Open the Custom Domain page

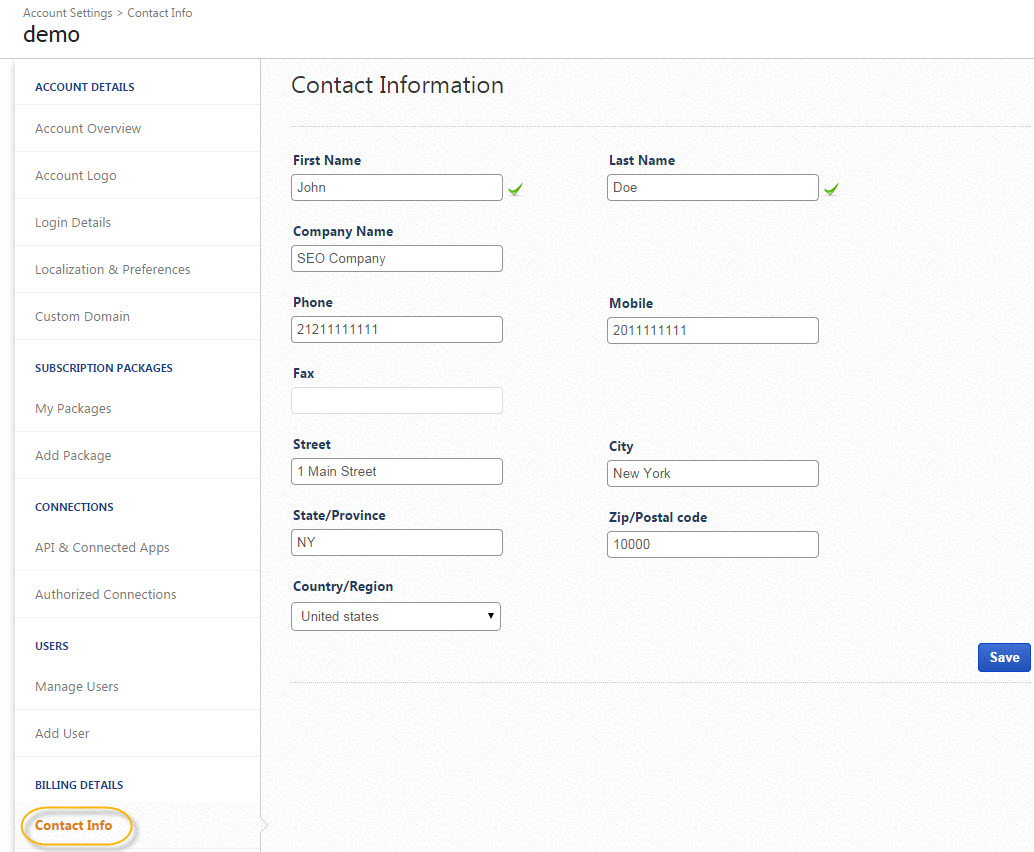coord(82,316)
